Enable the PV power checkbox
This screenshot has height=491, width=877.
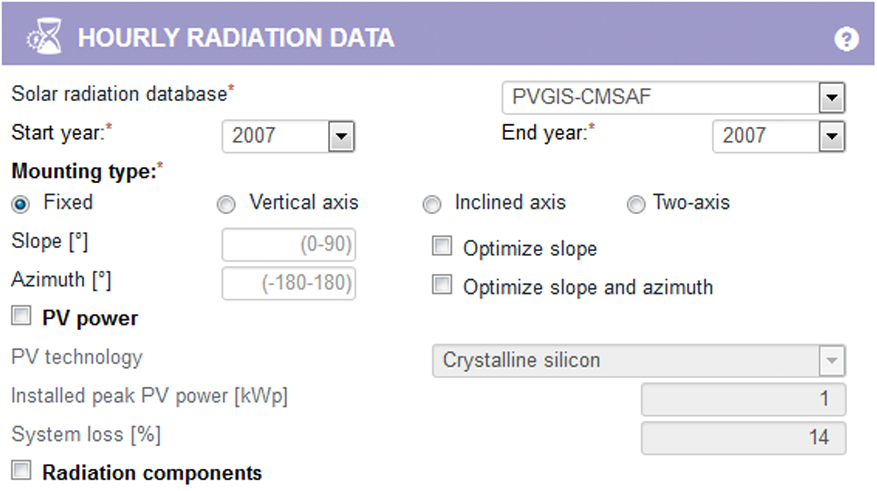coord(21,317)
